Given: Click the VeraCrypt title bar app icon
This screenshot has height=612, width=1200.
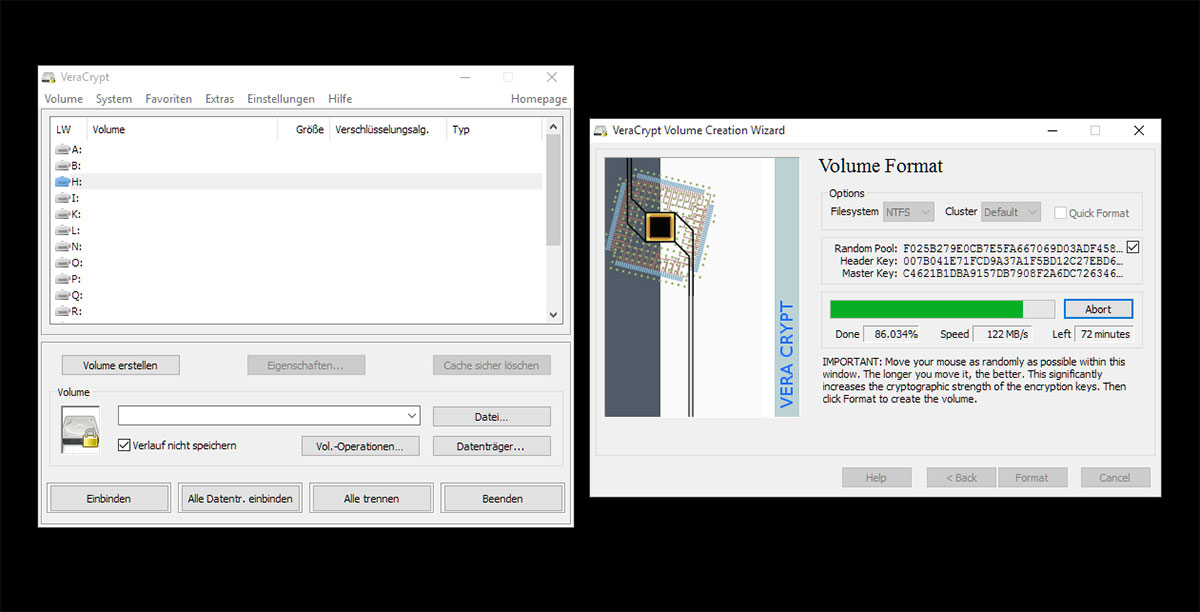Looking at the screenshot, I should (49, 77).
